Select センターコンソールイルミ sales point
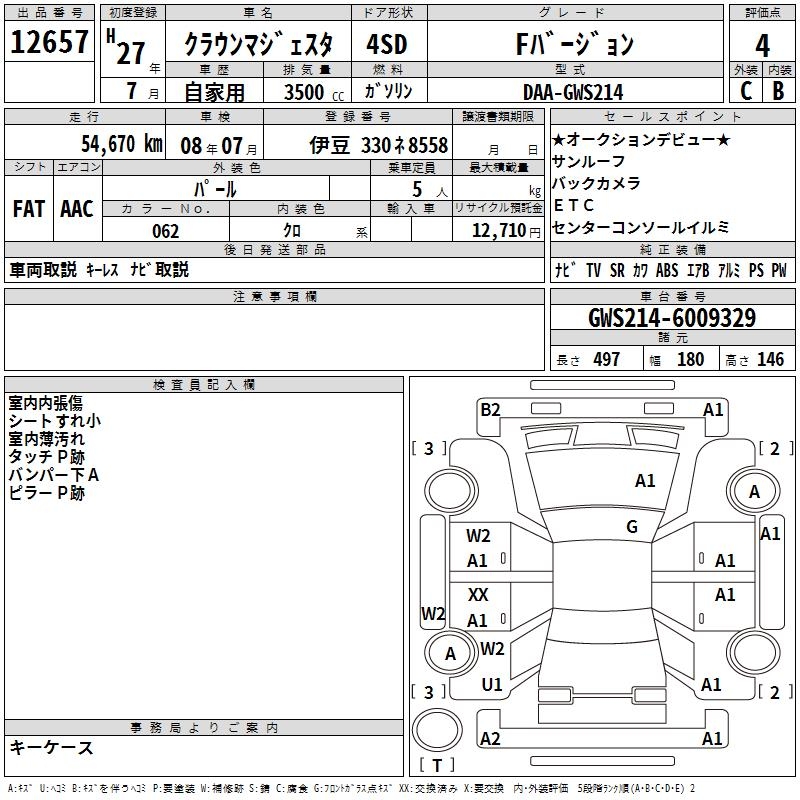Screen dimensions: 800x800 click(641, 227)
